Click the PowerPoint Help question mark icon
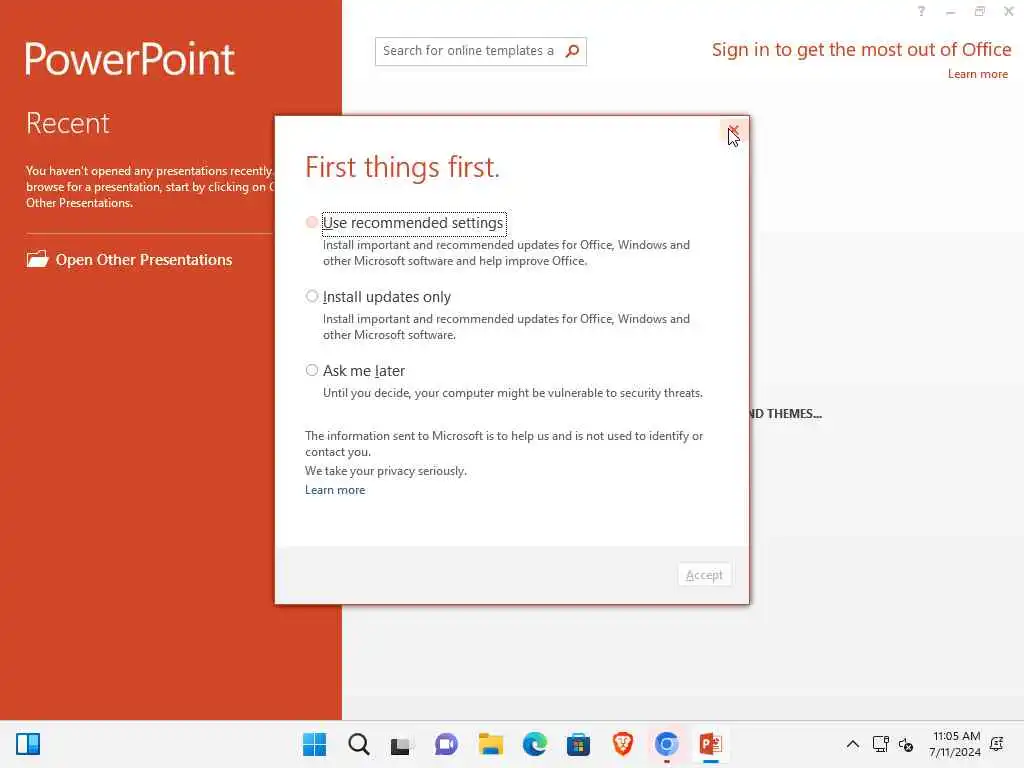This screenshot has width=1024, height=768. [x=921, y=11]
